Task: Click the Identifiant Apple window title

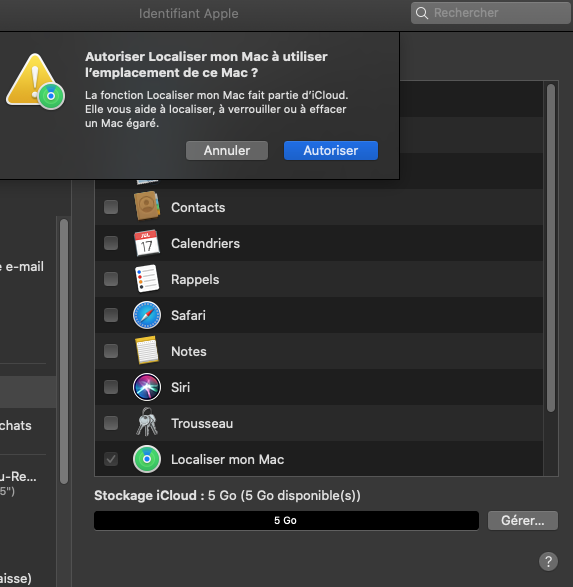Action: tap(188, 13)
